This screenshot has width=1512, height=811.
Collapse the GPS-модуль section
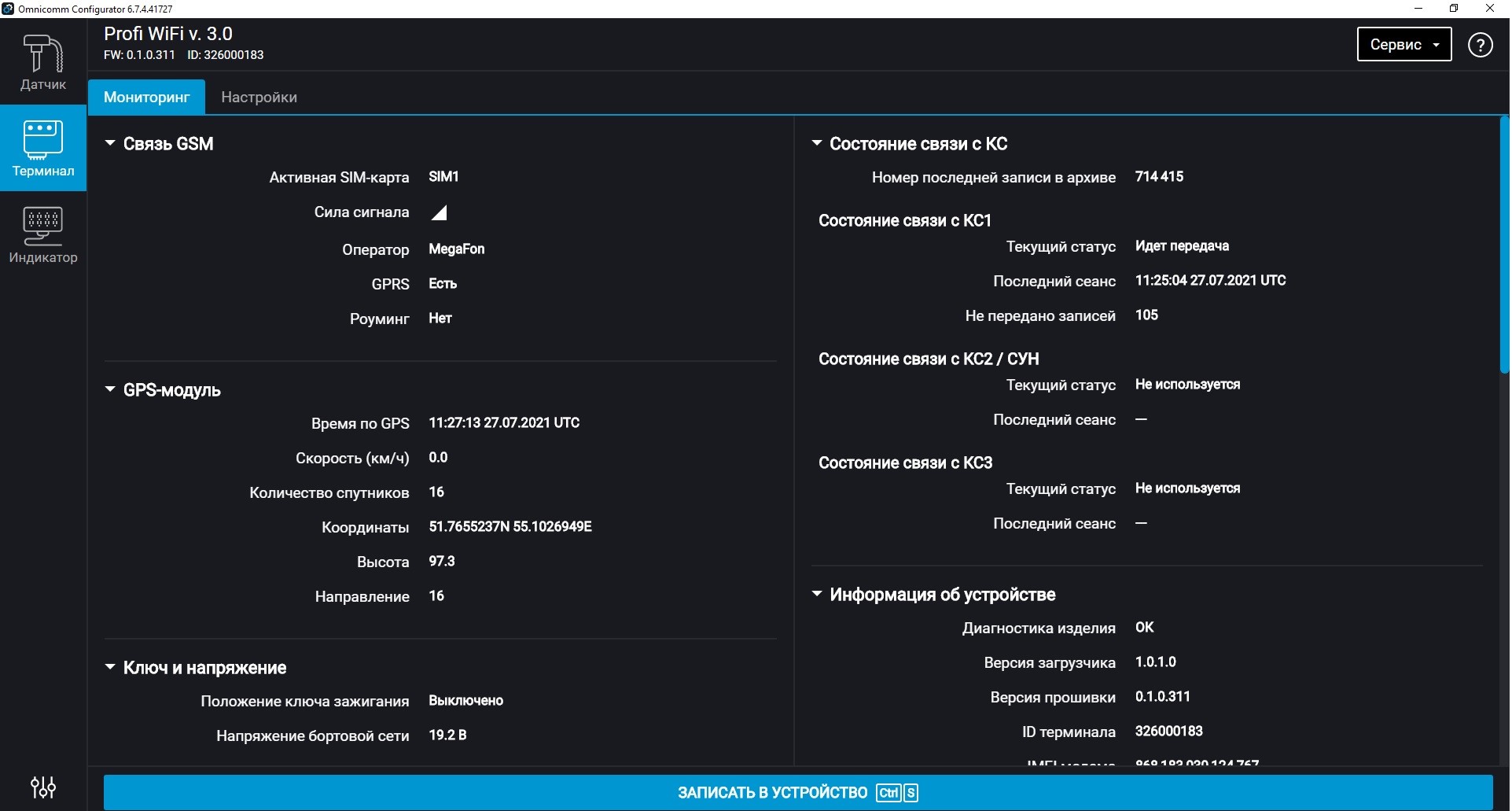110,389
